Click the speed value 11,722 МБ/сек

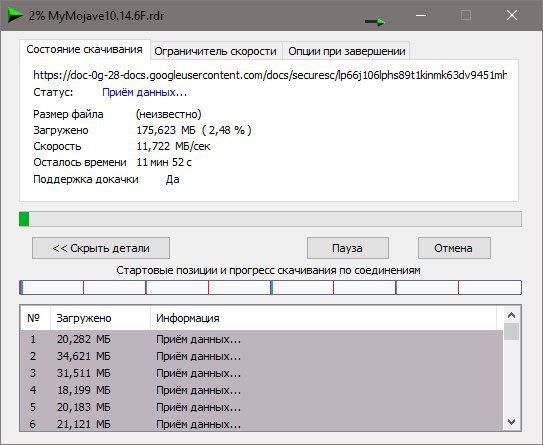click(173, 146)
